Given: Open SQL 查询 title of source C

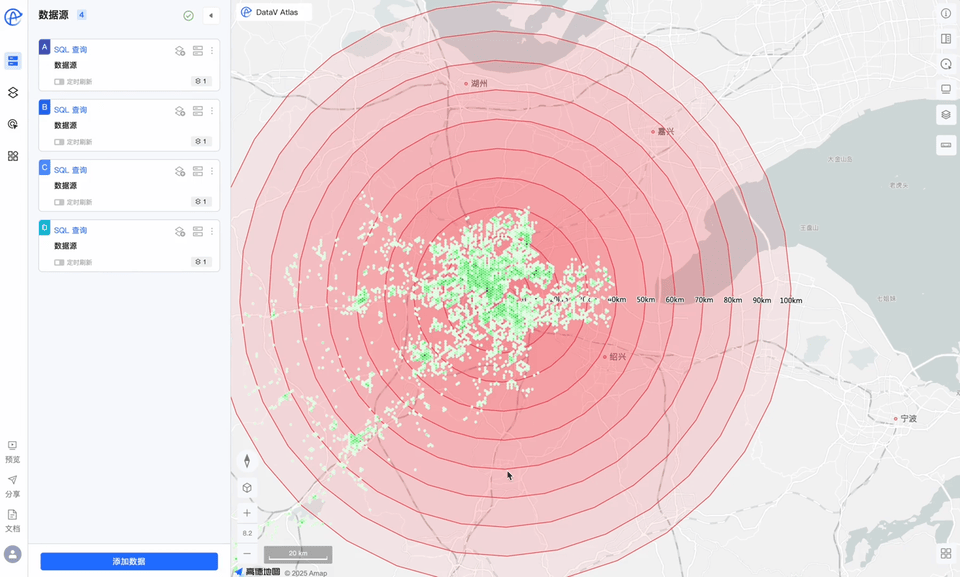Looking at the screenshot, I should (70, 170).
